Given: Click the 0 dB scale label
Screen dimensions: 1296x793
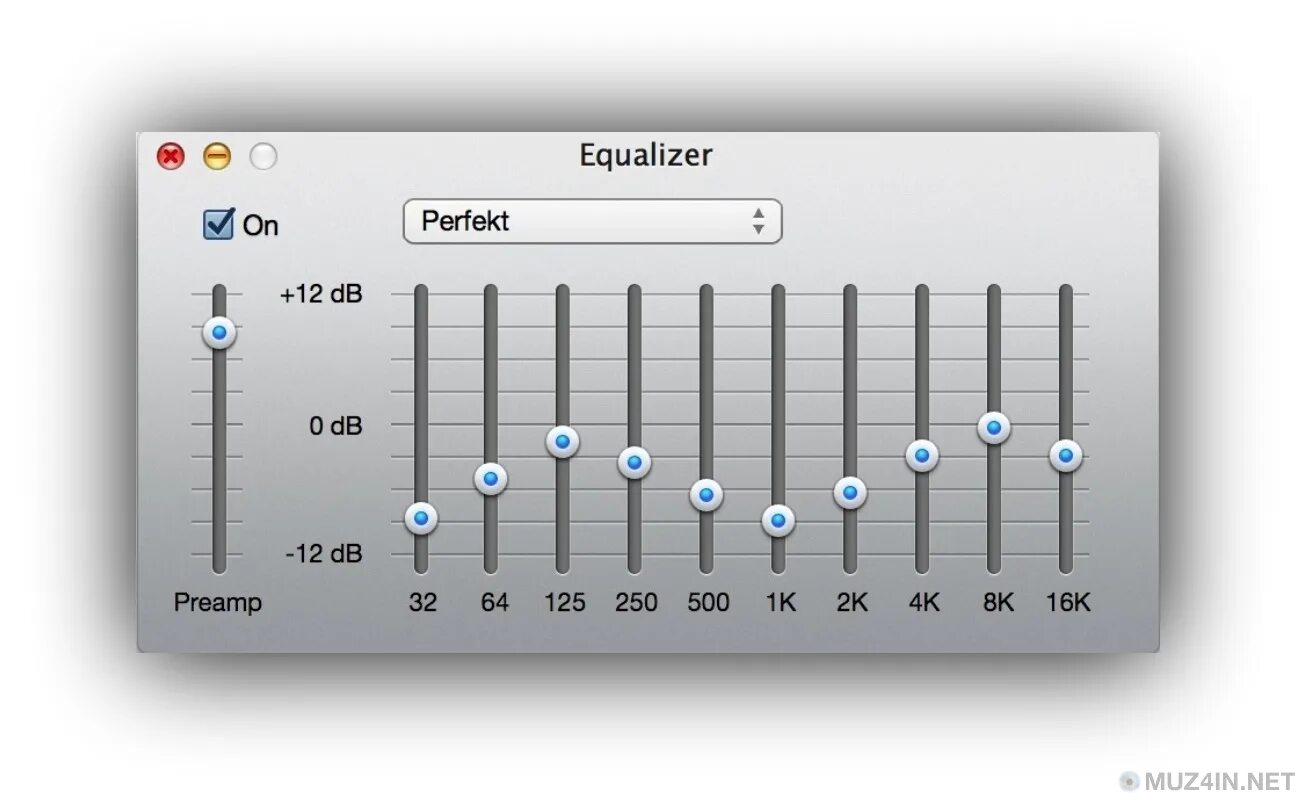Looking at the screenshot, I should (336, 426).
